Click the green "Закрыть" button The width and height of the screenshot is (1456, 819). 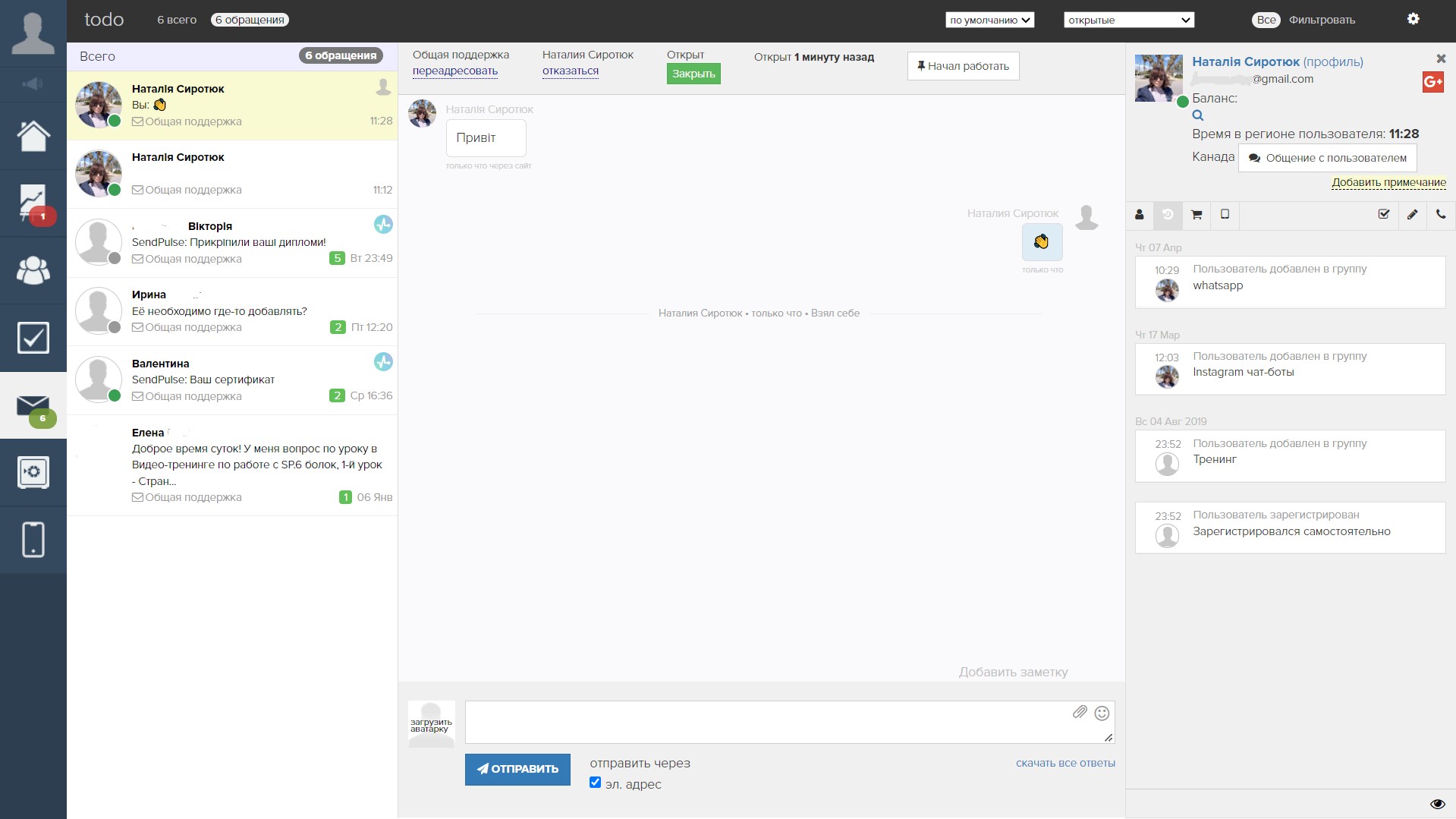pos(693,74)
